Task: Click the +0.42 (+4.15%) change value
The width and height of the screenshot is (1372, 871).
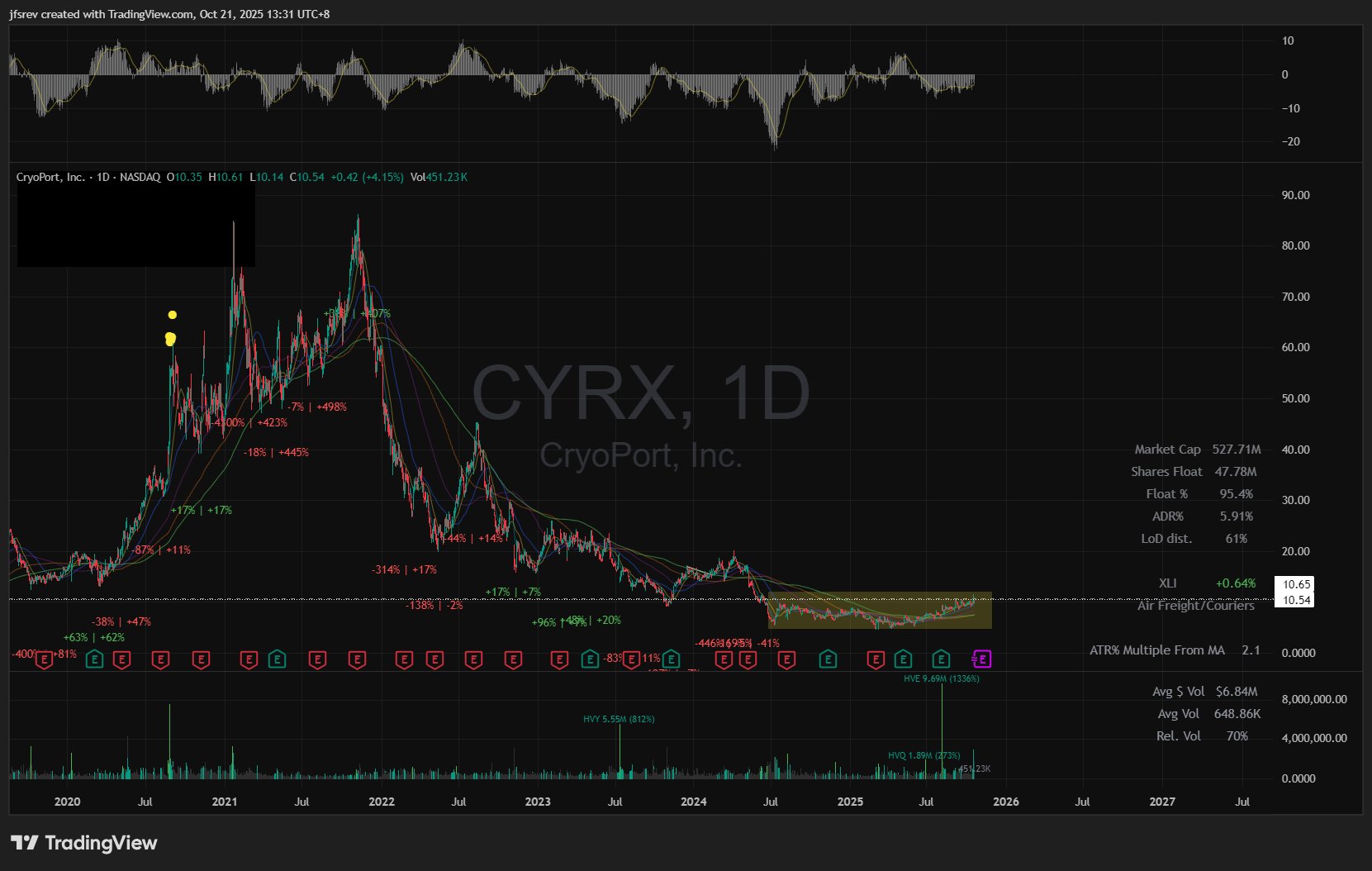Action: pyautogui.click(x=367, y=177)
